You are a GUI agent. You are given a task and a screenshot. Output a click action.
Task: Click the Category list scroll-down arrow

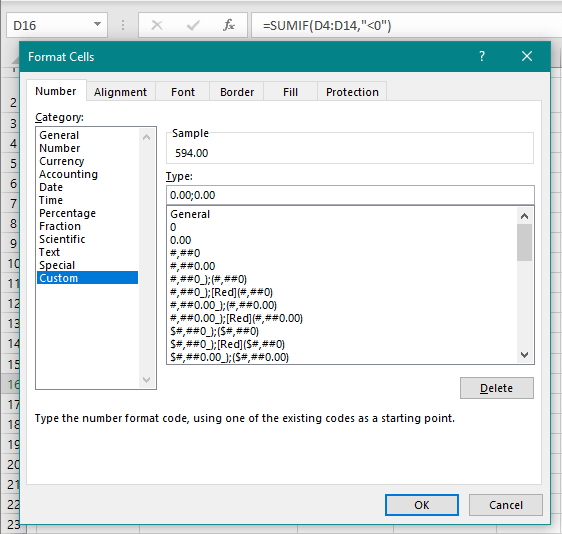146,380
